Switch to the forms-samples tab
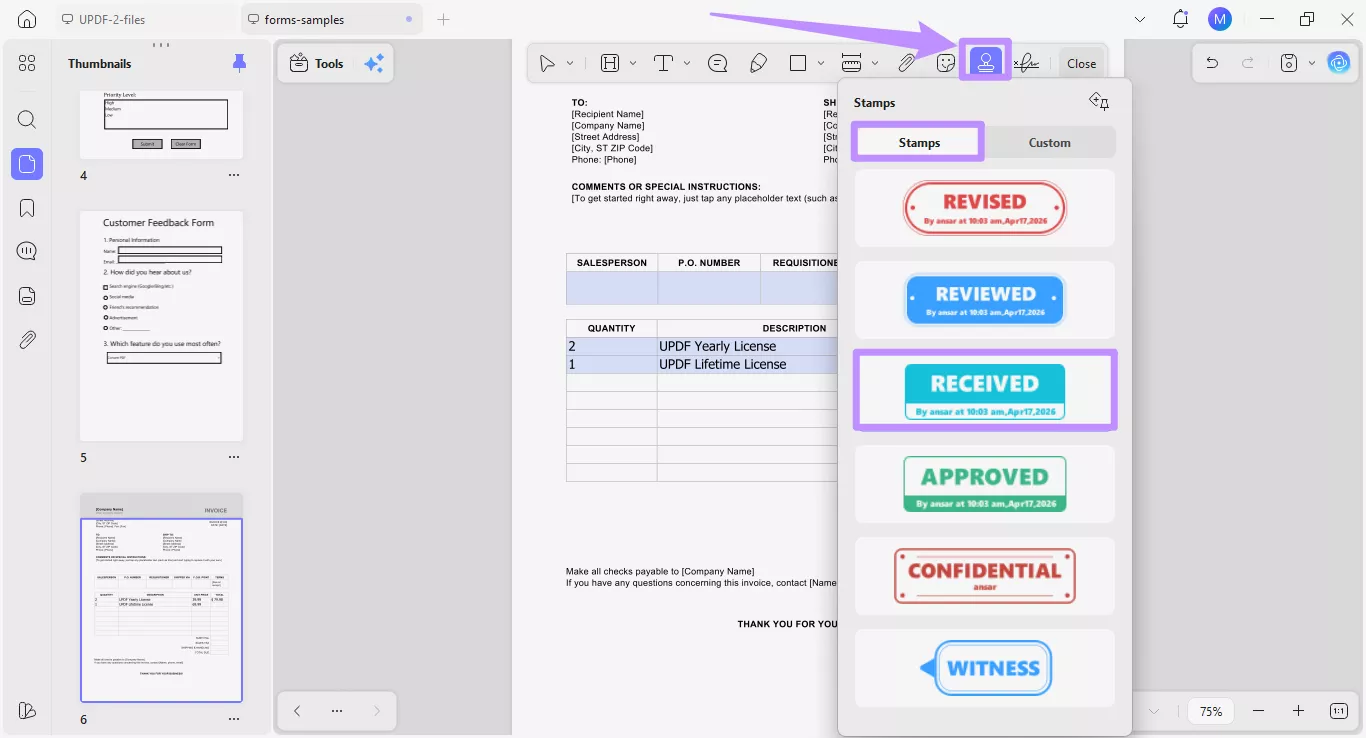The image size is (1366, 738). [331, 19]
